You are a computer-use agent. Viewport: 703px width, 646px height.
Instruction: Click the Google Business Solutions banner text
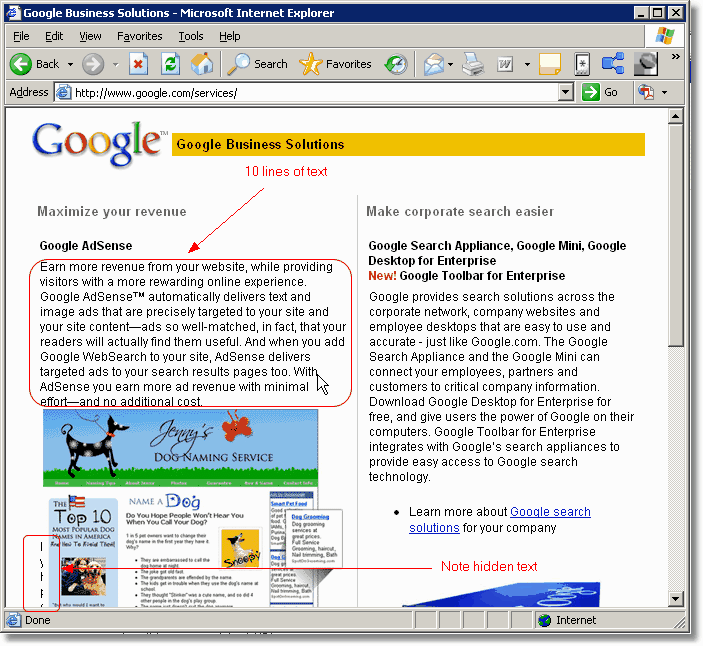coord(260,144)
